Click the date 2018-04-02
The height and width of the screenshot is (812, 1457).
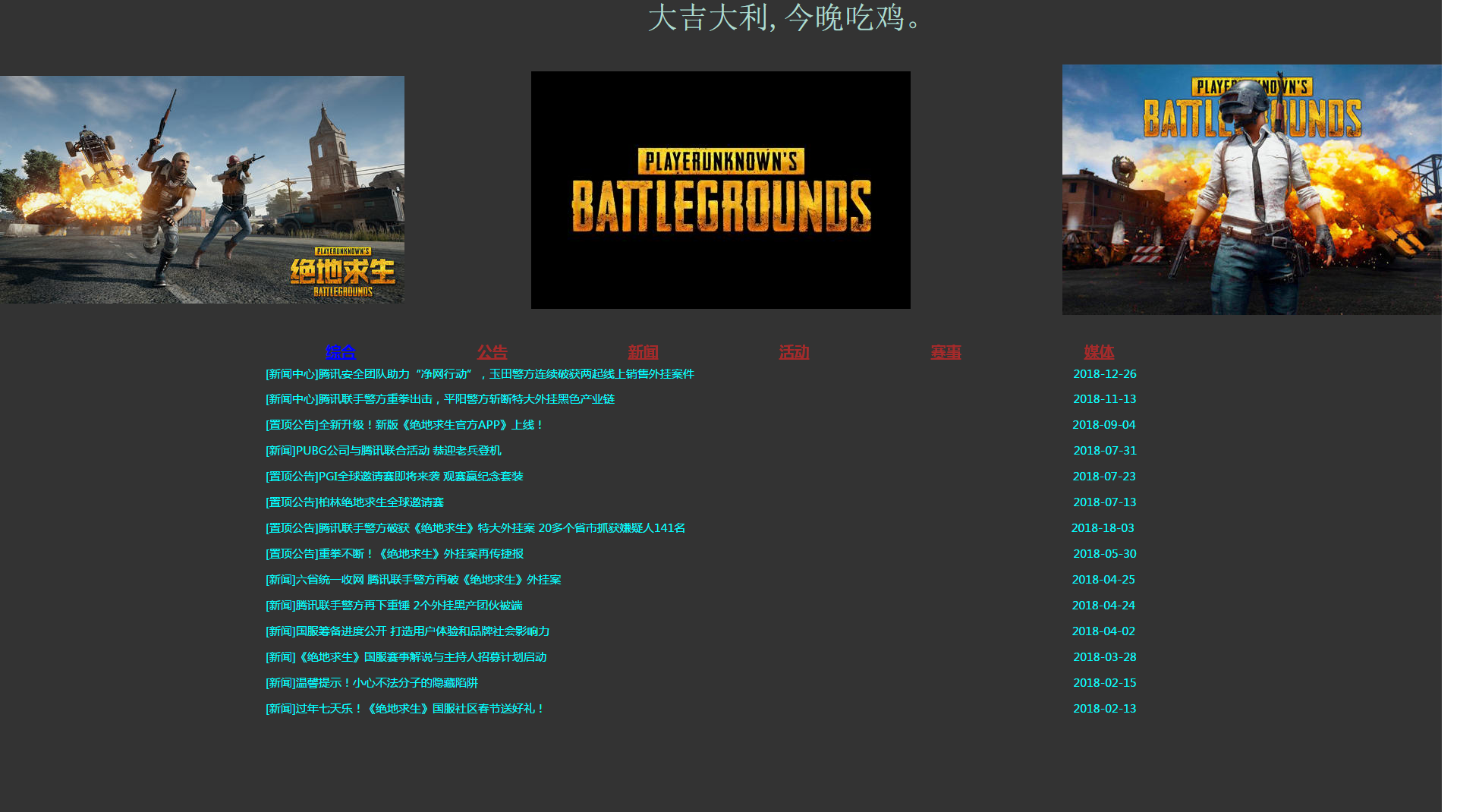[x=1103, y=631]
